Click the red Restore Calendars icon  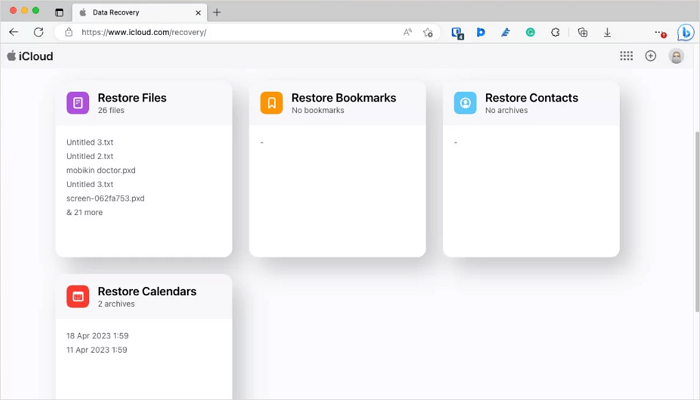78,296
